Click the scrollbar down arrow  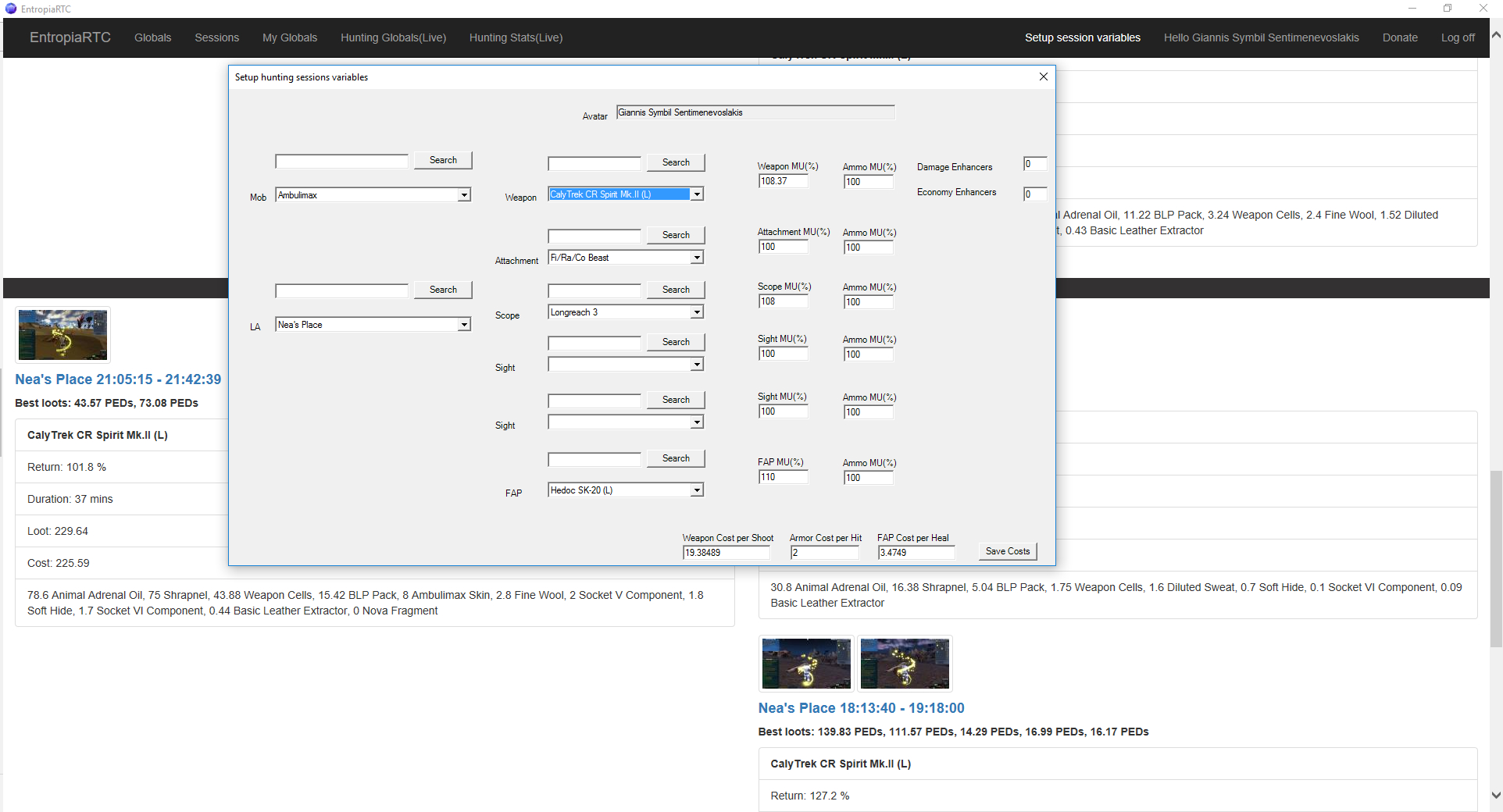point(1496,796)
